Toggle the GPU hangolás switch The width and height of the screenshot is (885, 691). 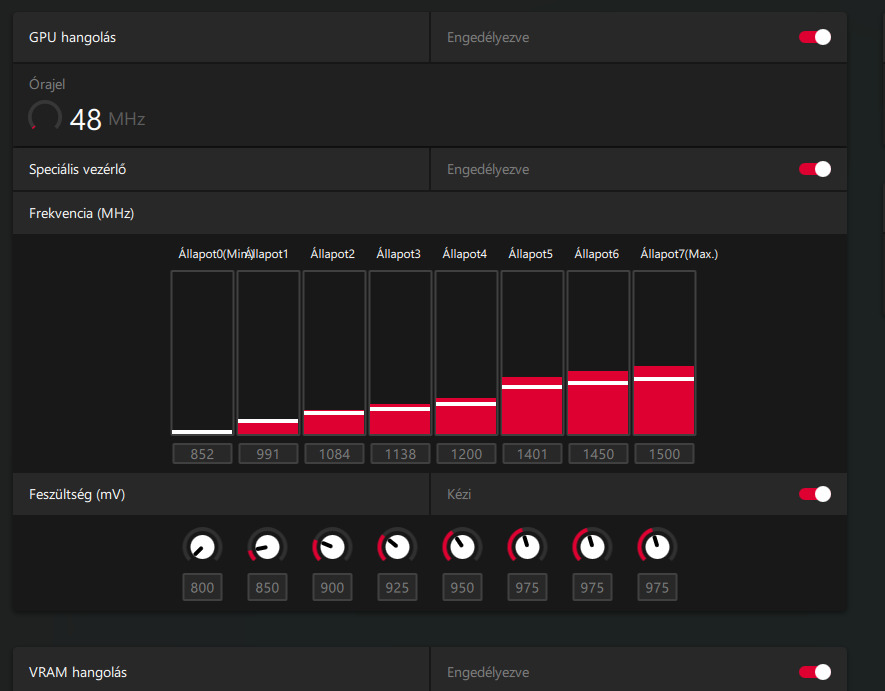[814, 37]
